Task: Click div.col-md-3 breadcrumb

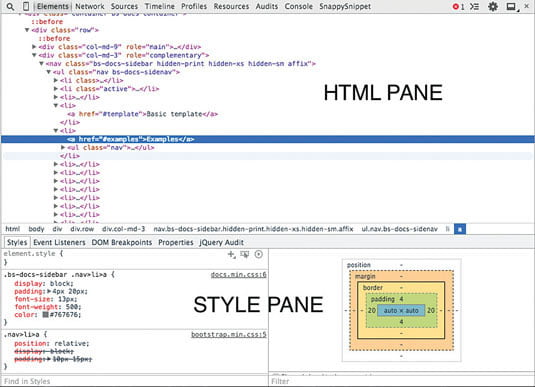Action: click(x=124, y=229)
